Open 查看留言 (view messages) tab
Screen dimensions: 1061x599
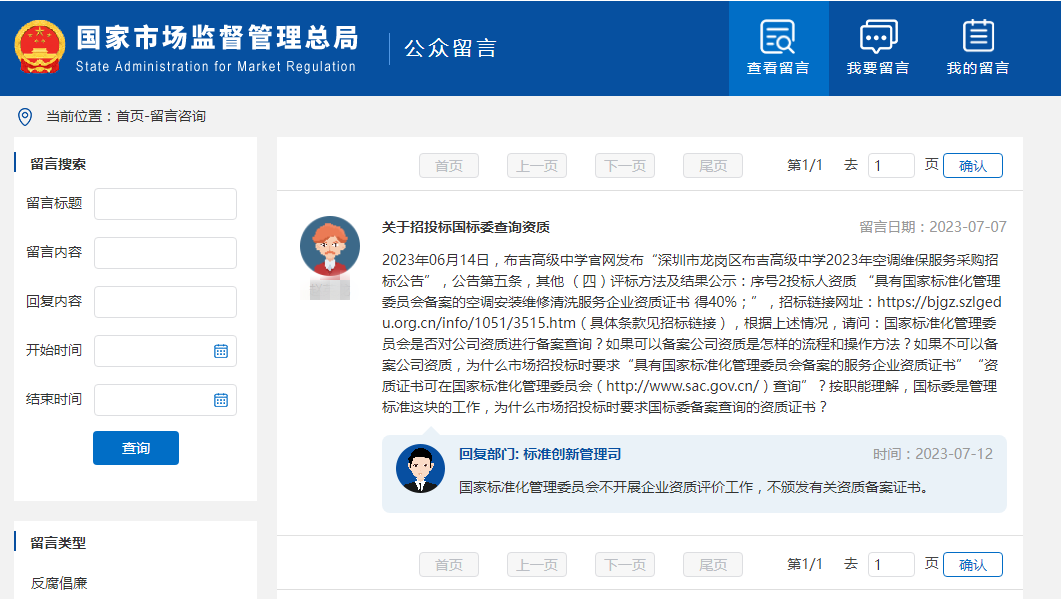778,48
